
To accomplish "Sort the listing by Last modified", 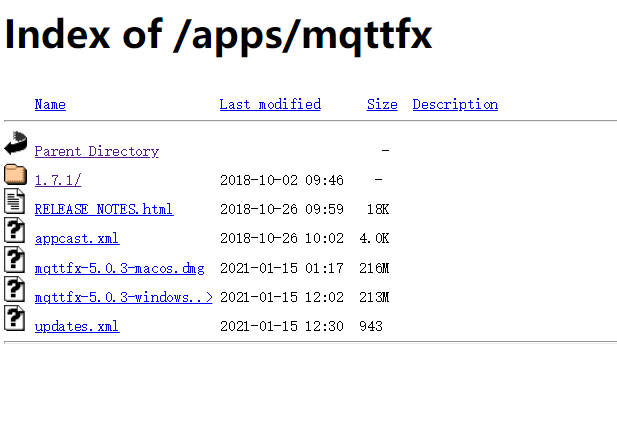I will pos(270,105).
